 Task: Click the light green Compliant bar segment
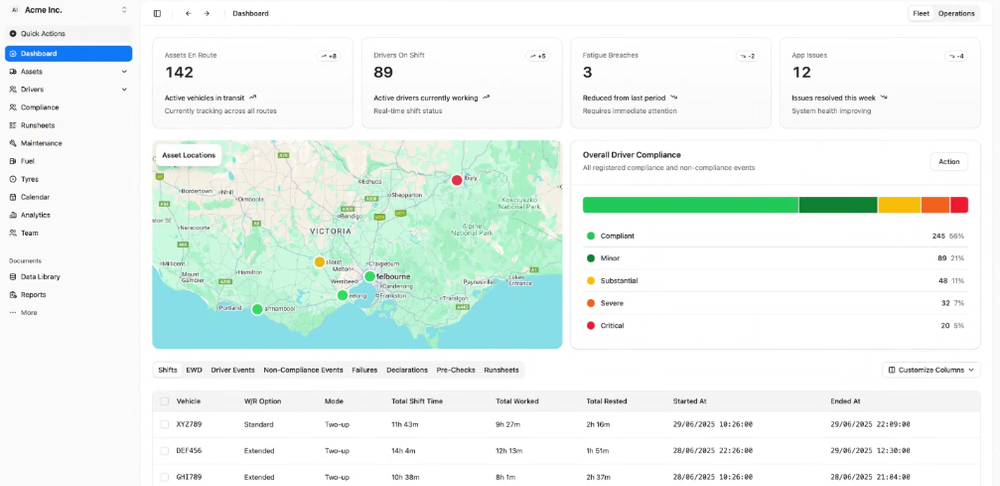pos(691,205)
